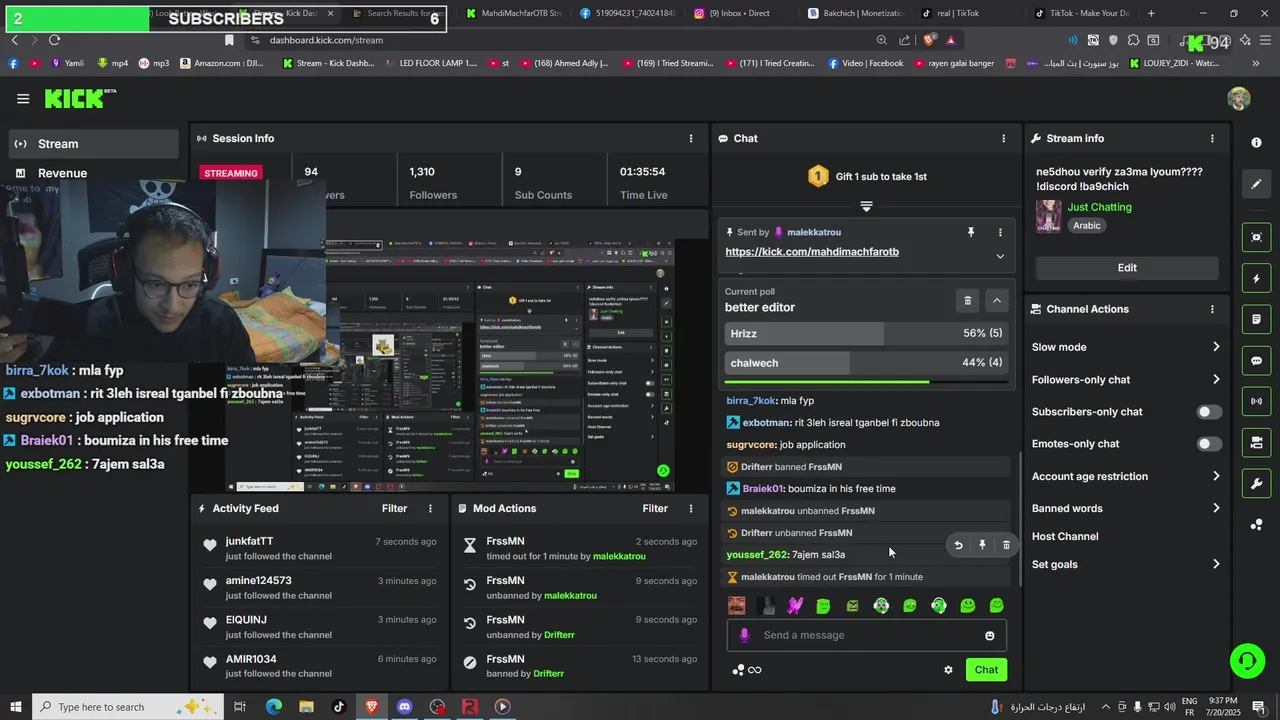Click the broadcast signal icon in right sidebar

(1256, 402)
